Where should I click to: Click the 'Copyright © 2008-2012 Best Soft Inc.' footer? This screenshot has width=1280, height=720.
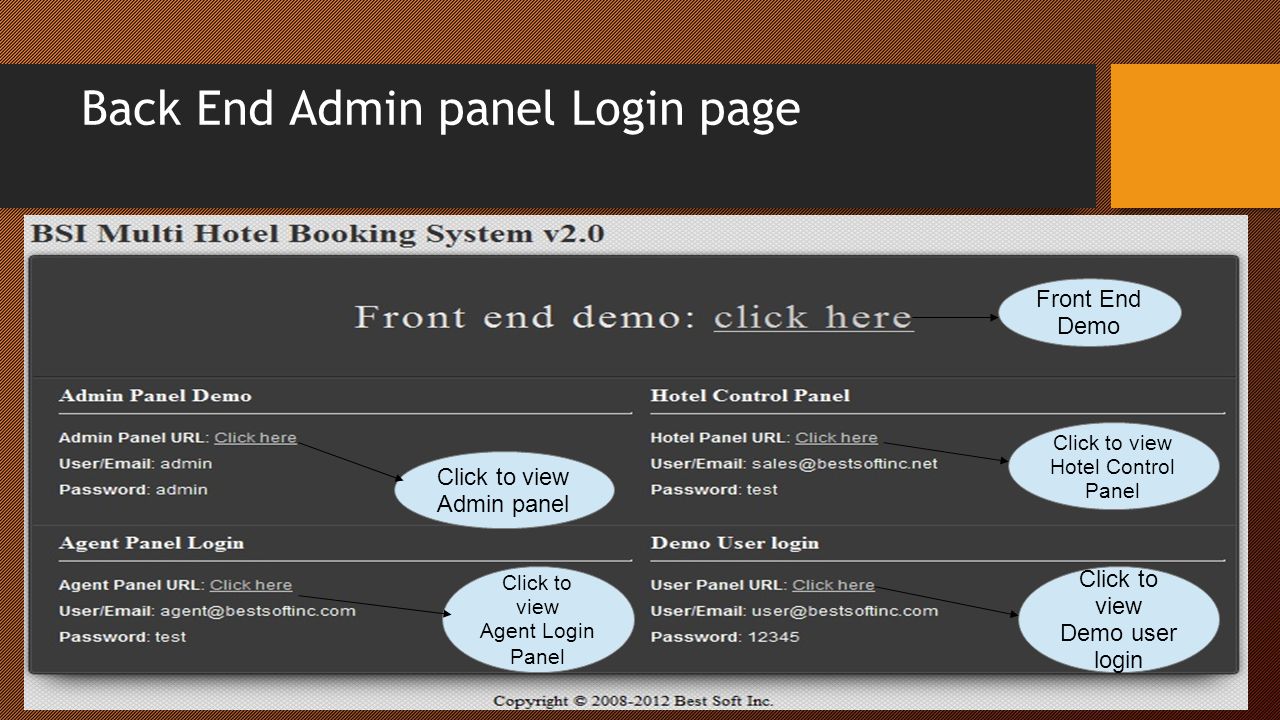[633, 700]
